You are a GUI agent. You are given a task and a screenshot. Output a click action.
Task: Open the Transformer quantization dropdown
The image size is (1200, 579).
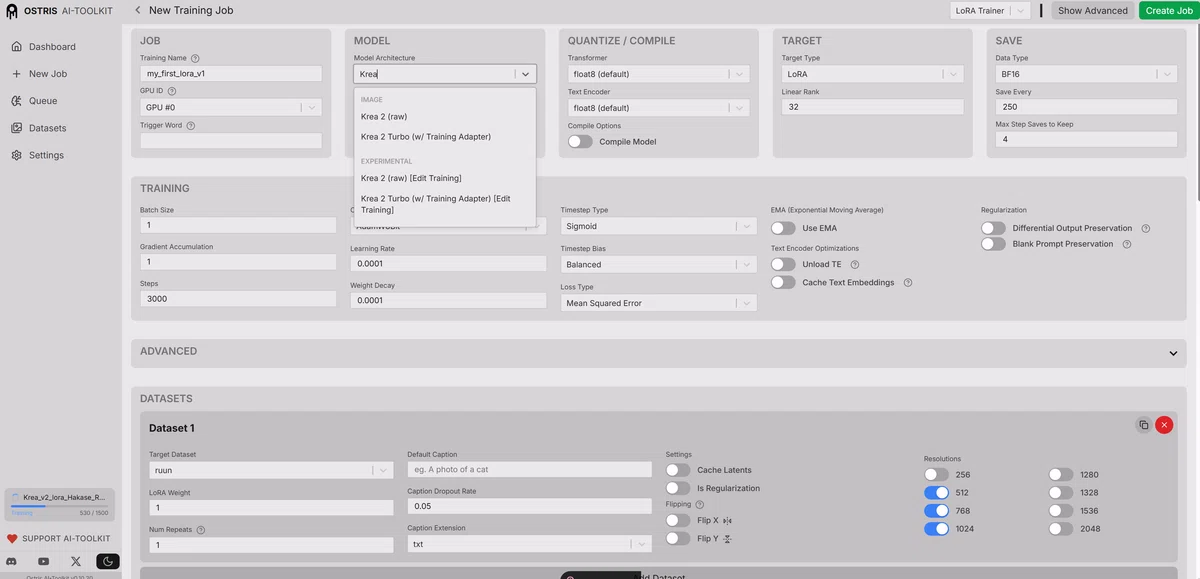click(x=659, y=74)
